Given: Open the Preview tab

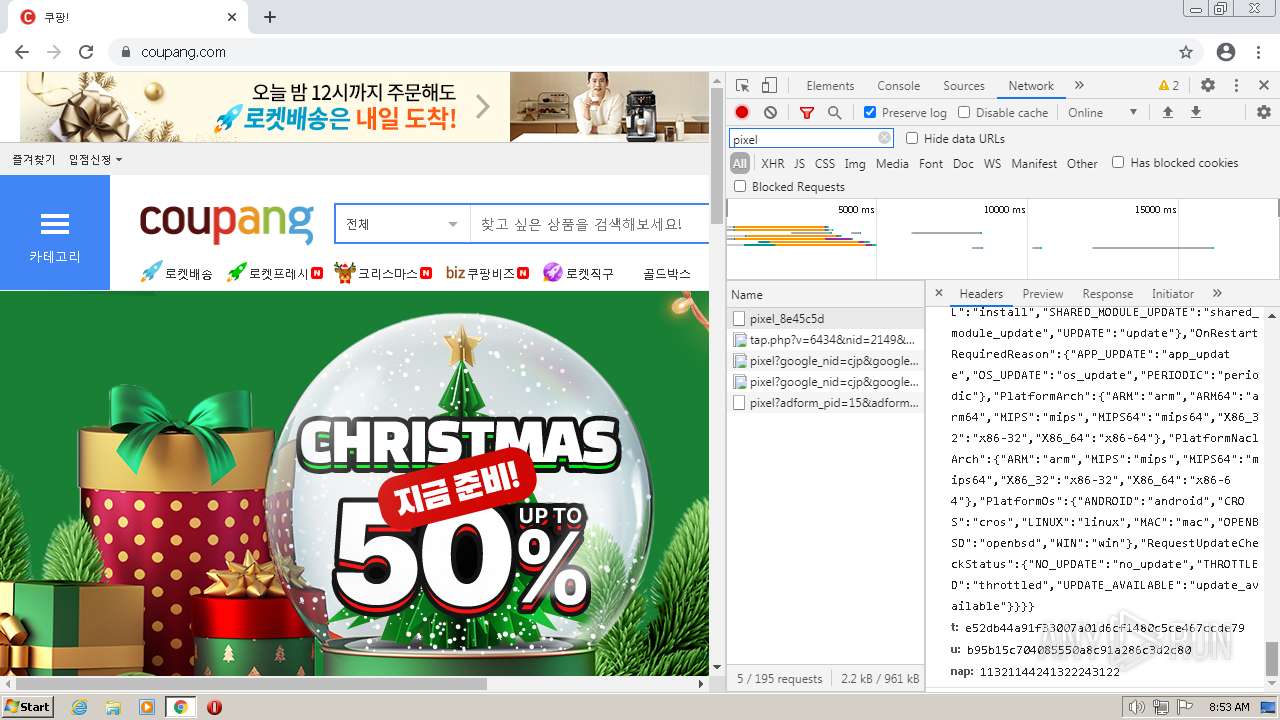Looking at the screenshot, I should click(1042, 294).
